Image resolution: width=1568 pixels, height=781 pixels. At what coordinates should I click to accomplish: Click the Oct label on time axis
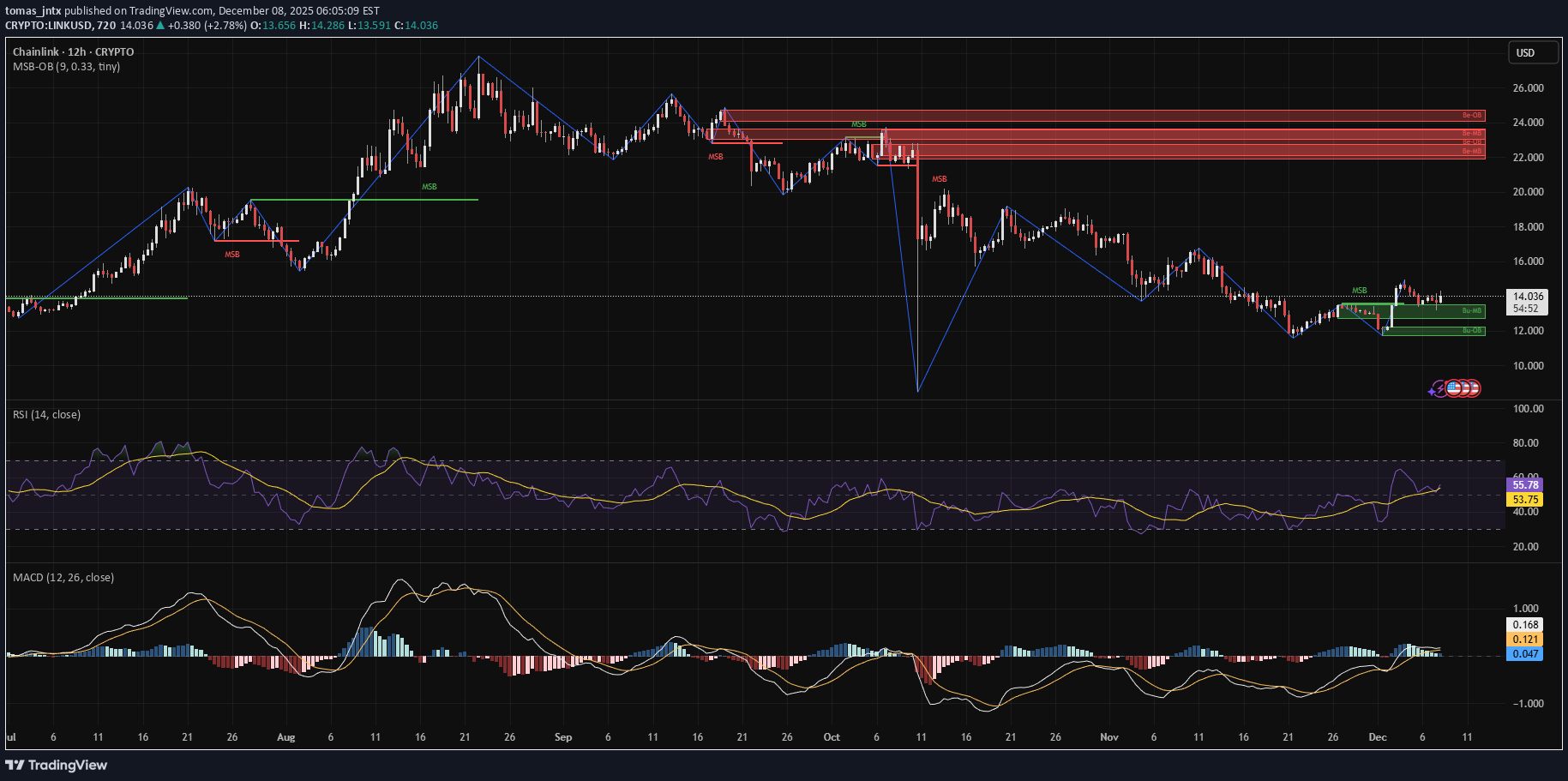[x=832, y=737]
